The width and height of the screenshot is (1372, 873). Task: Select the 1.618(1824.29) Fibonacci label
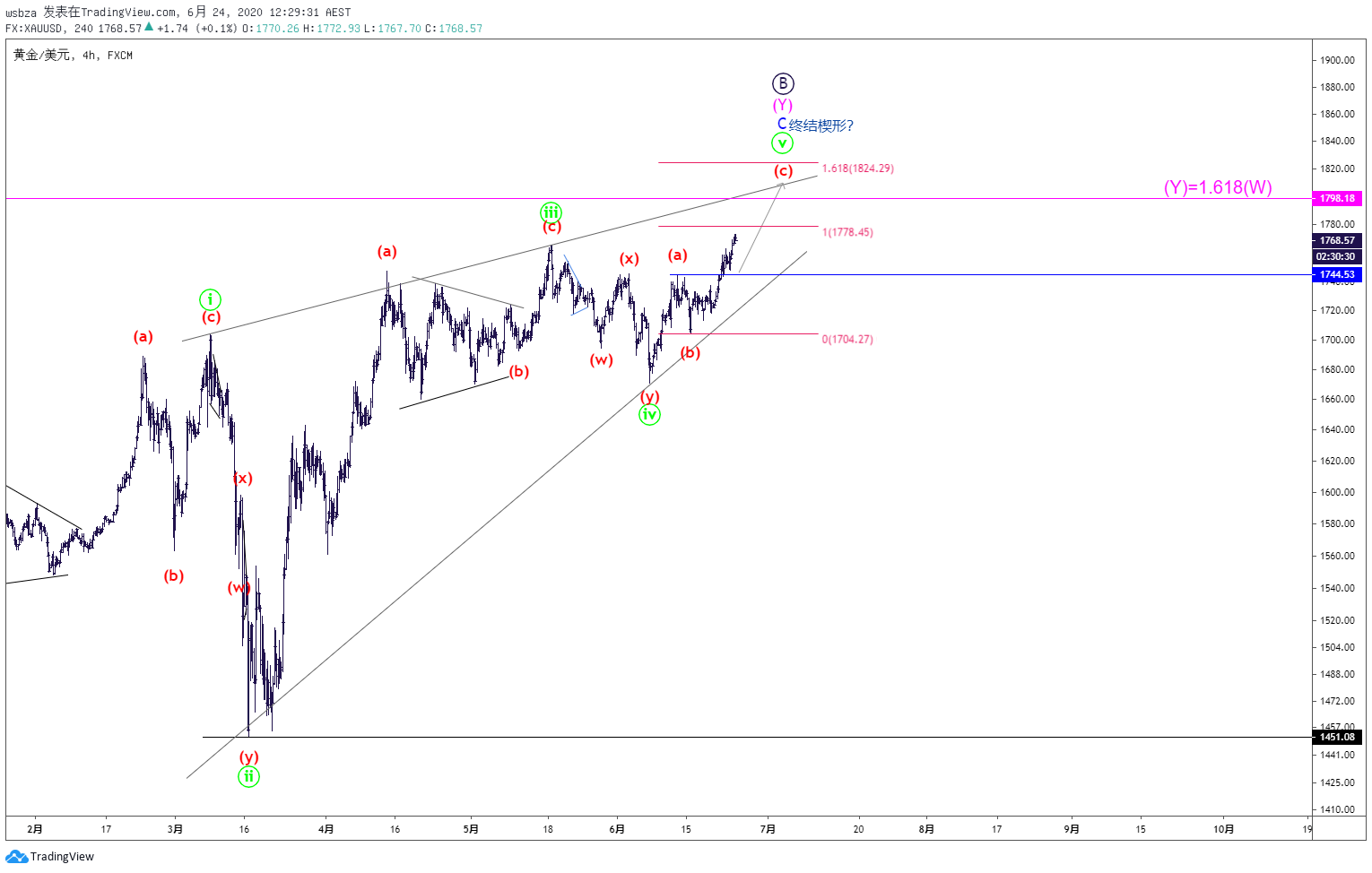pyautogui.click(x=858, y=169)
